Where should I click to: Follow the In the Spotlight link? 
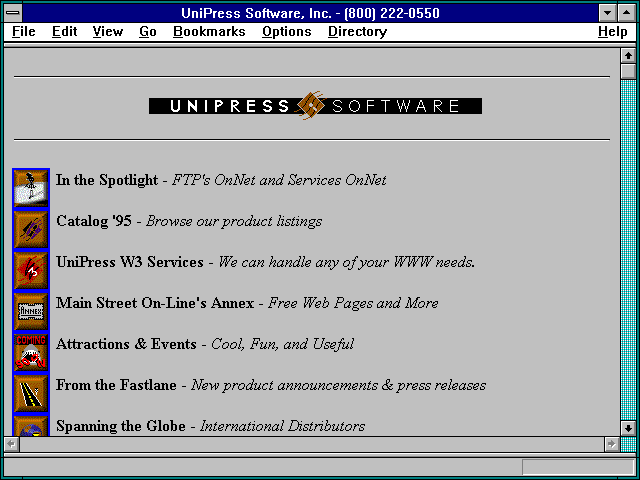107,180
